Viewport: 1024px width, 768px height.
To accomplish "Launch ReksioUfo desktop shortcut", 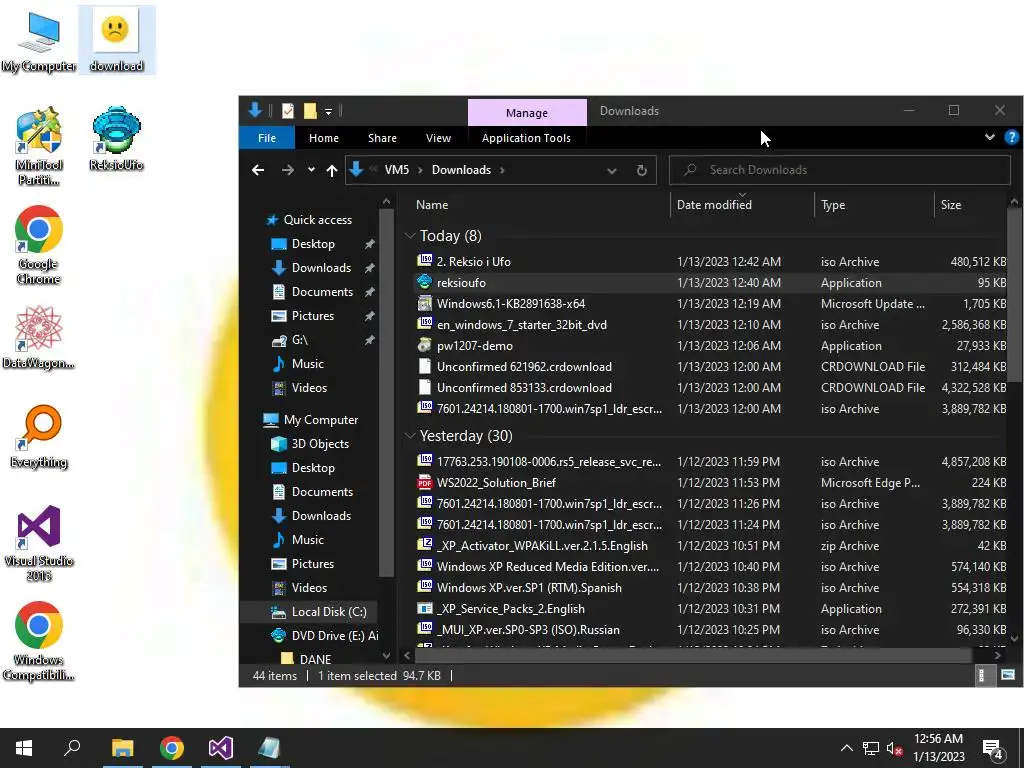I will [x=116, y=138].
